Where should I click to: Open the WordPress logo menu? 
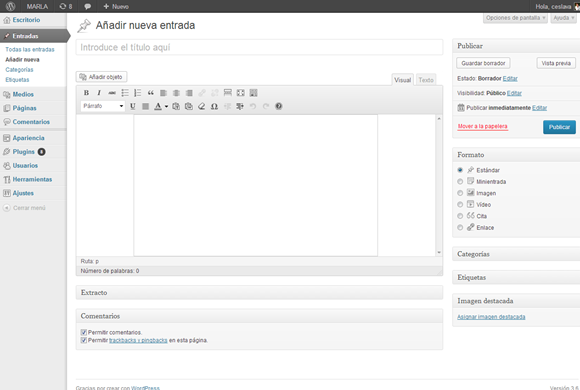pos(10,6)
